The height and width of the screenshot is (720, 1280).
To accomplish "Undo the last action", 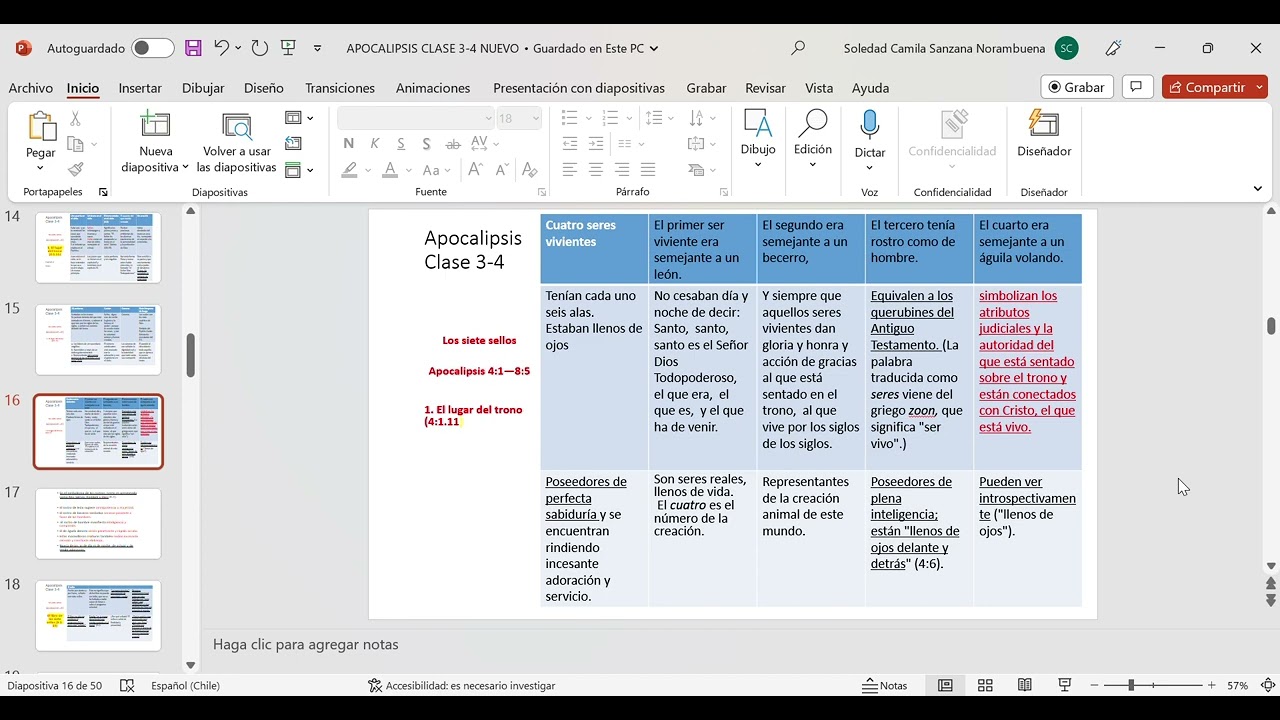I will 222,48.
